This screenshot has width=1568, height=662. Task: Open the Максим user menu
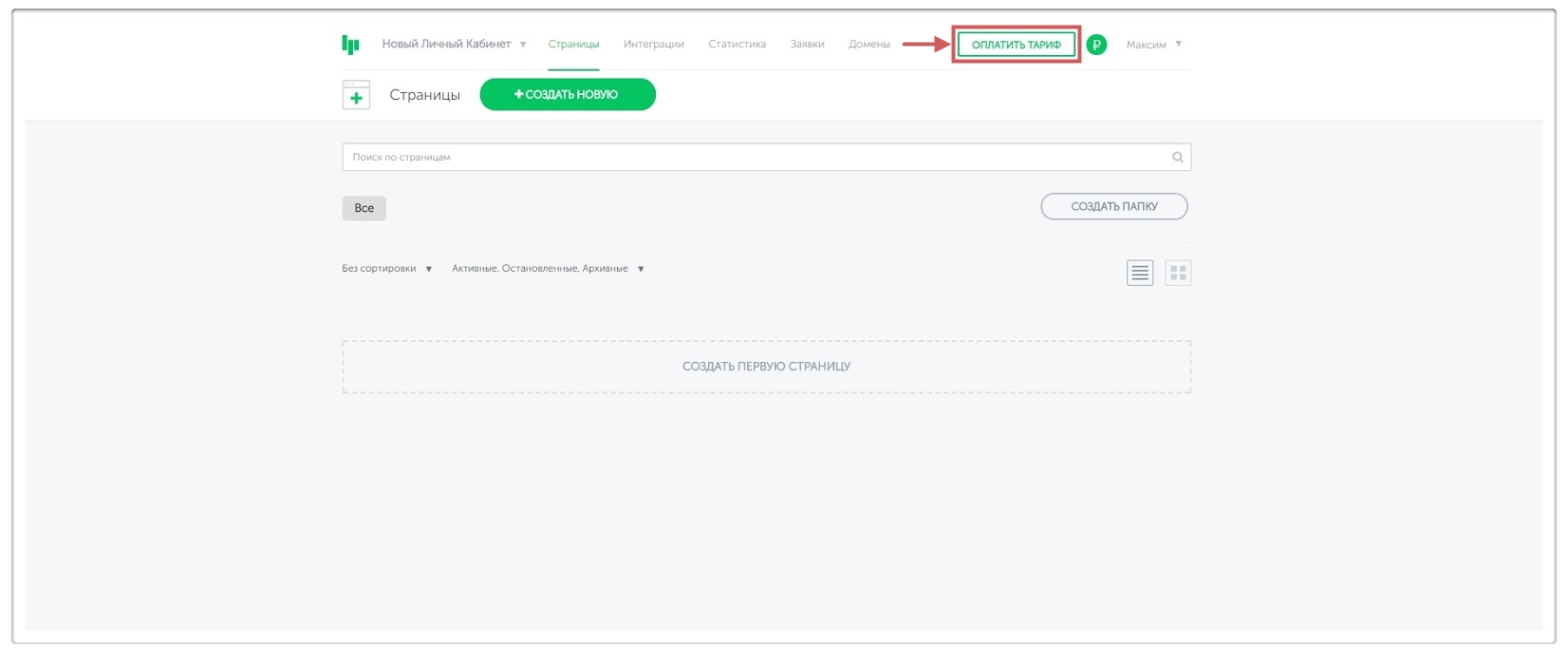1153,45
